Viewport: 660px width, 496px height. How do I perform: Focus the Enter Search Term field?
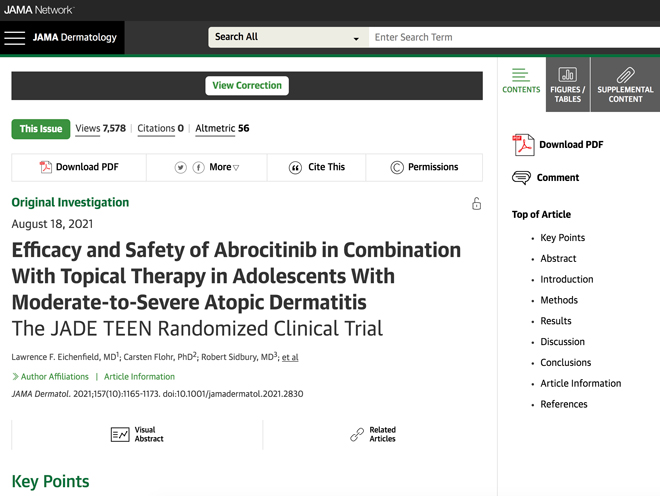[514, 37]
